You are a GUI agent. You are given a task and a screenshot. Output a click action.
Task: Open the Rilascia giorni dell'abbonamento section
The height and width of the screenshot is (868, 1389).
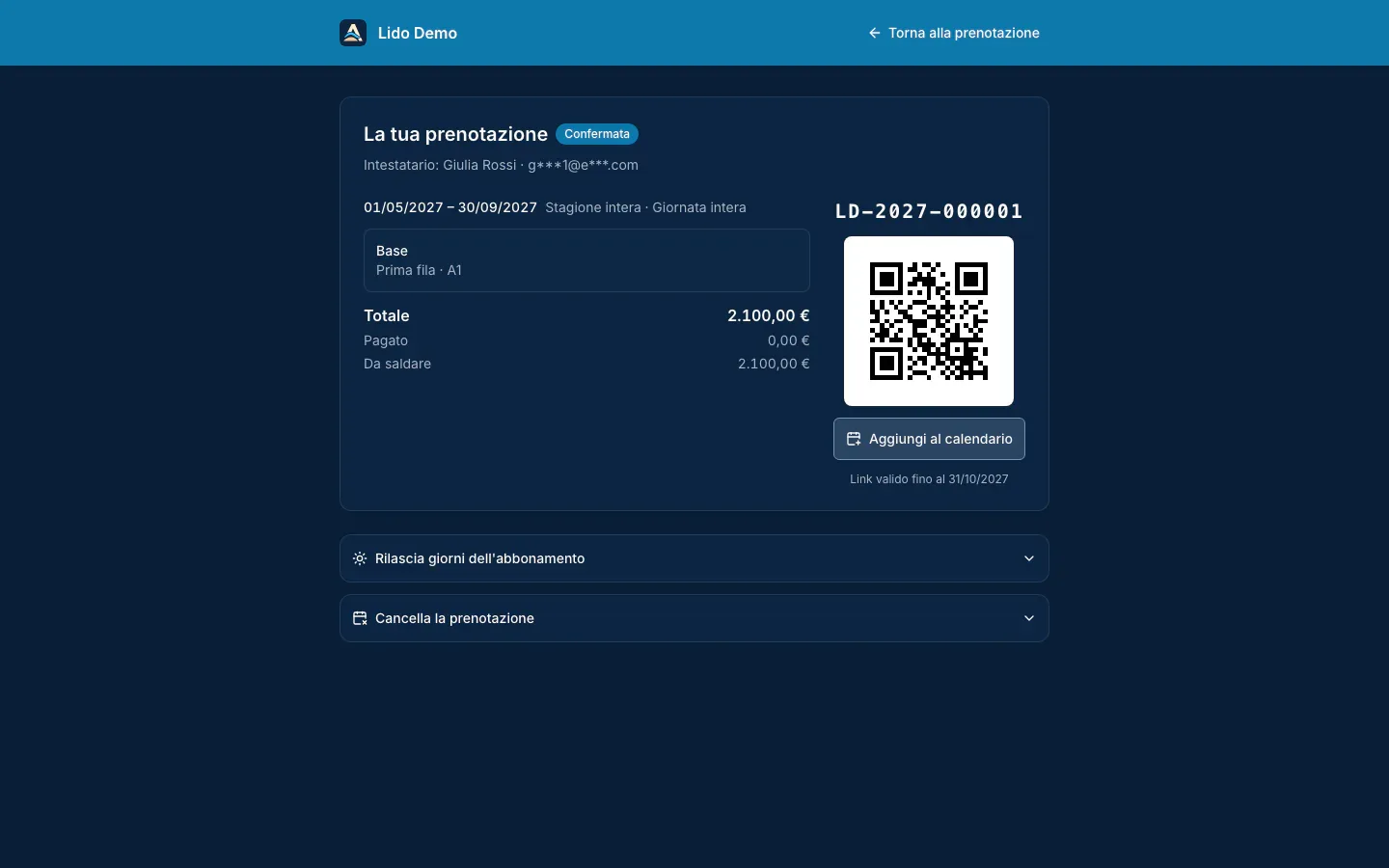(694, 558)
